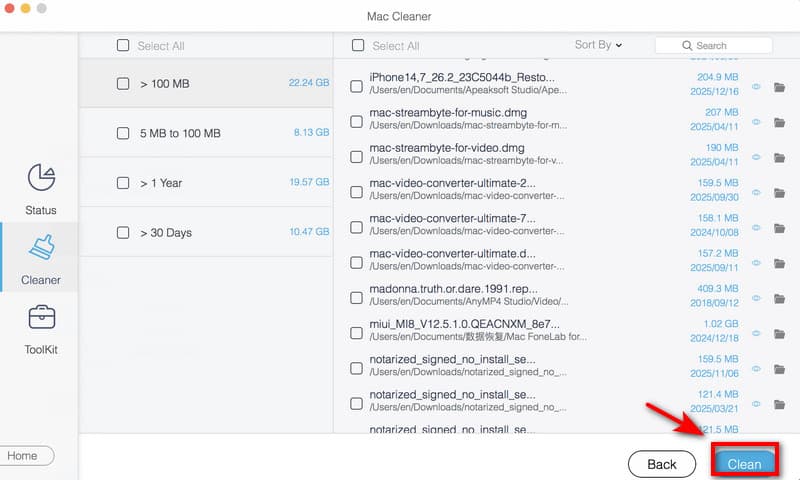
Task: Enable Select All in file list
Action: [x=358, y=46]
